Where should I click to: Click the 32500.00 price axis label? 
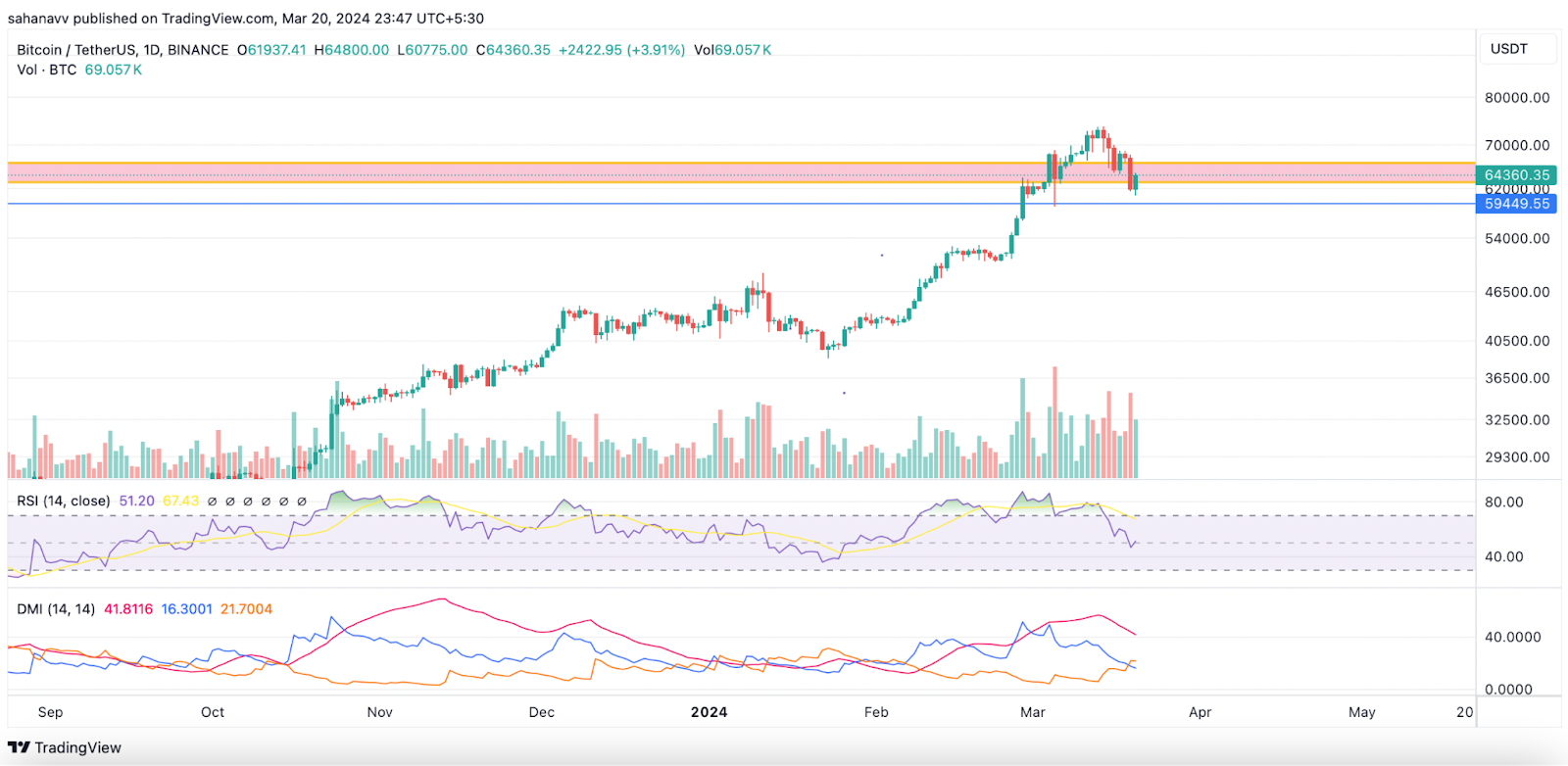[x=1517, y=420]
